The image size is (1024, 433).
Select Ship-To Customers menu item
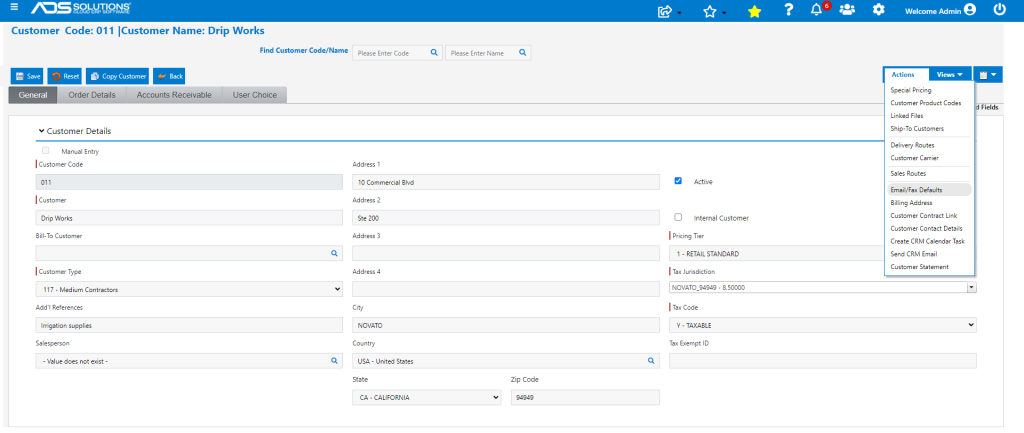[x=917, y=129]
